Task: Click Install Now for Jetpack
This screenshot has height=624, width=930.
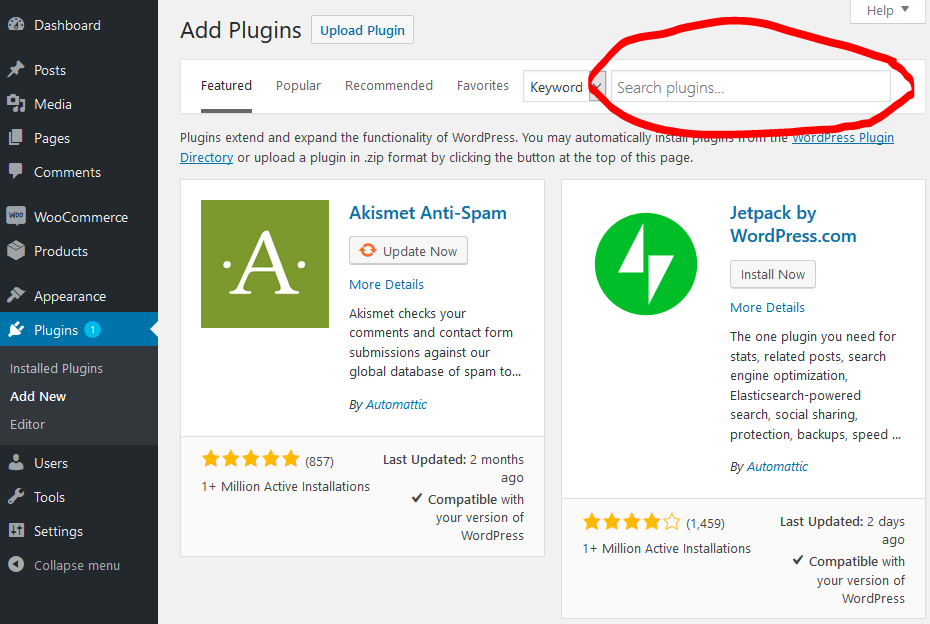Action: tap(773, 274)
